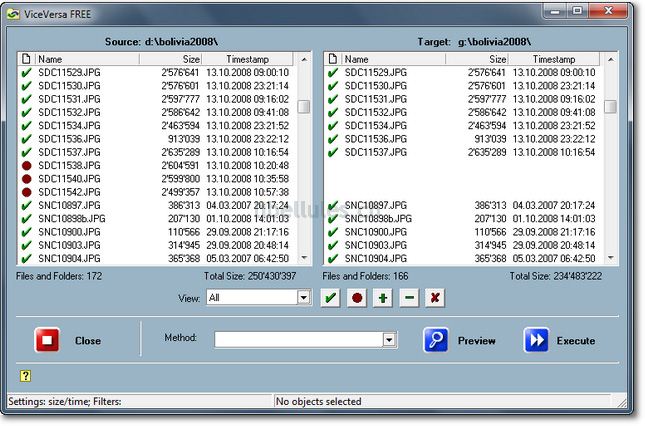The width and height of the screenshot is (645, 426).
Task: Sort Source list by Name column
Action: point(88,59)
